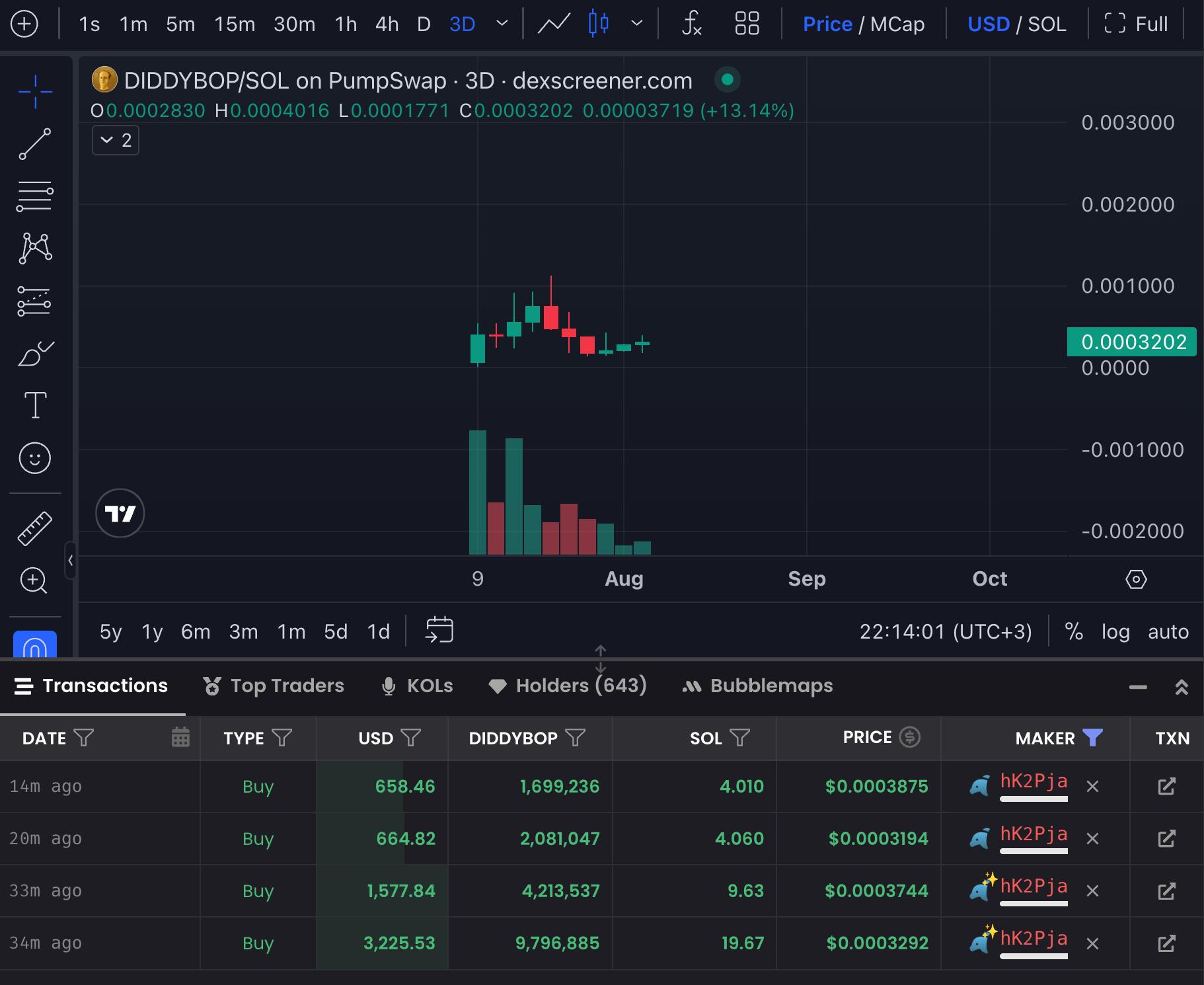Open the Fibonacci retracement lines tool
This screenshot has width=1204, height=985.
click(35, 196)
